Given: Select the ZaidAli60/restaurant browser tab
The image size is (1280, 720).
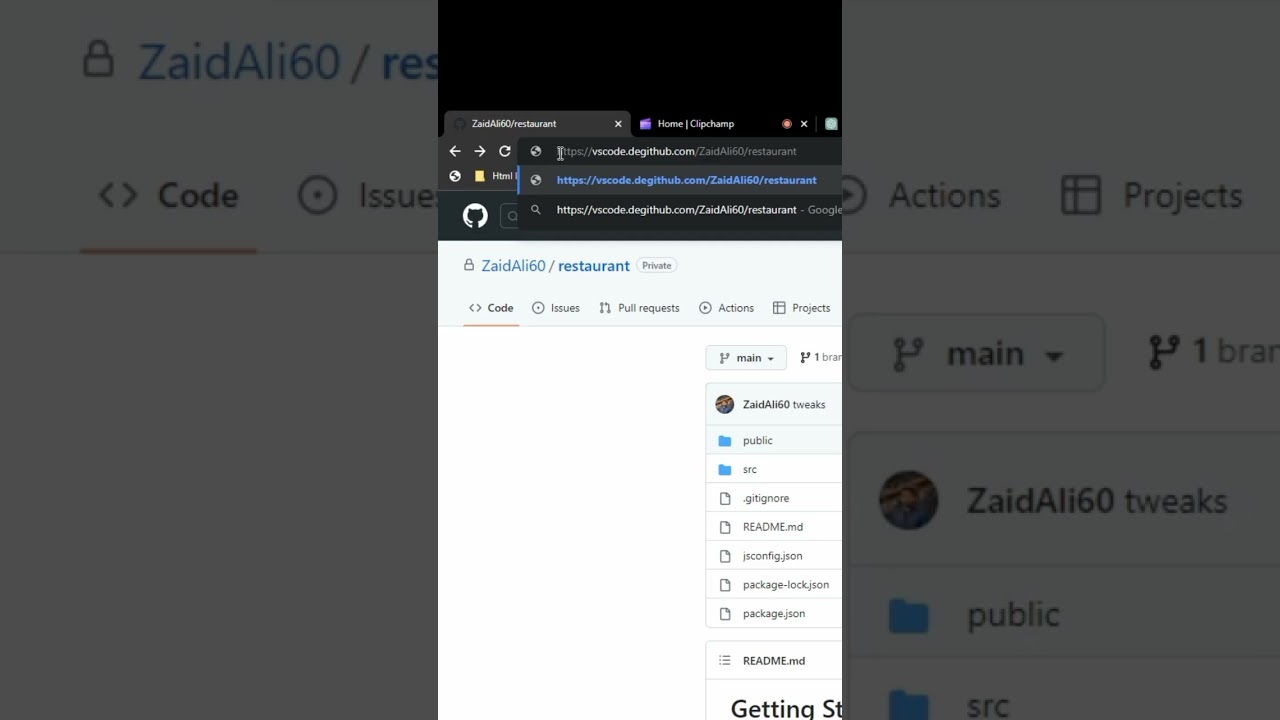Looking at the screenshot, I should point(537,124).
